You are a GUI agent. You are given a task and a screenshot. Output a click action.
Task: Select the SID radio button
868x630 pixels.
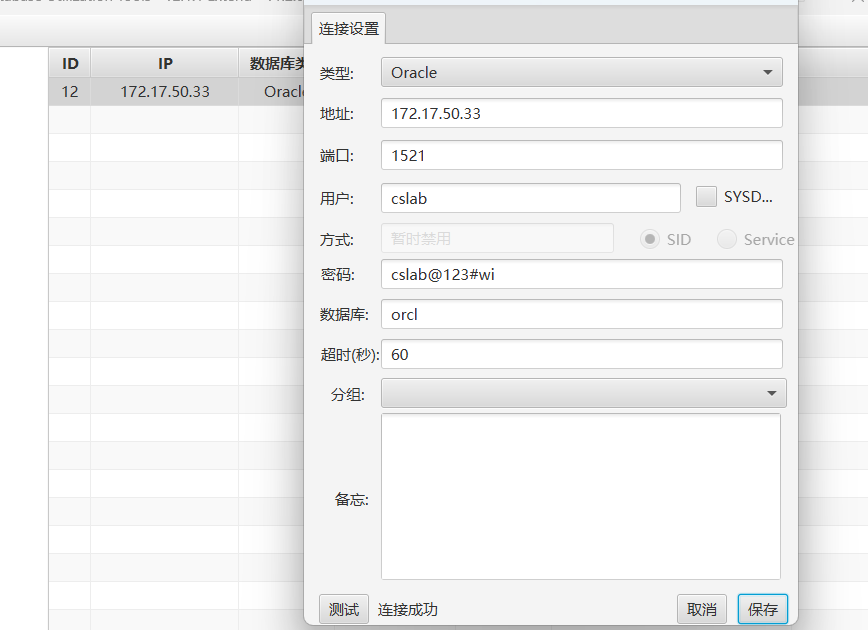(x=651, y=239)
